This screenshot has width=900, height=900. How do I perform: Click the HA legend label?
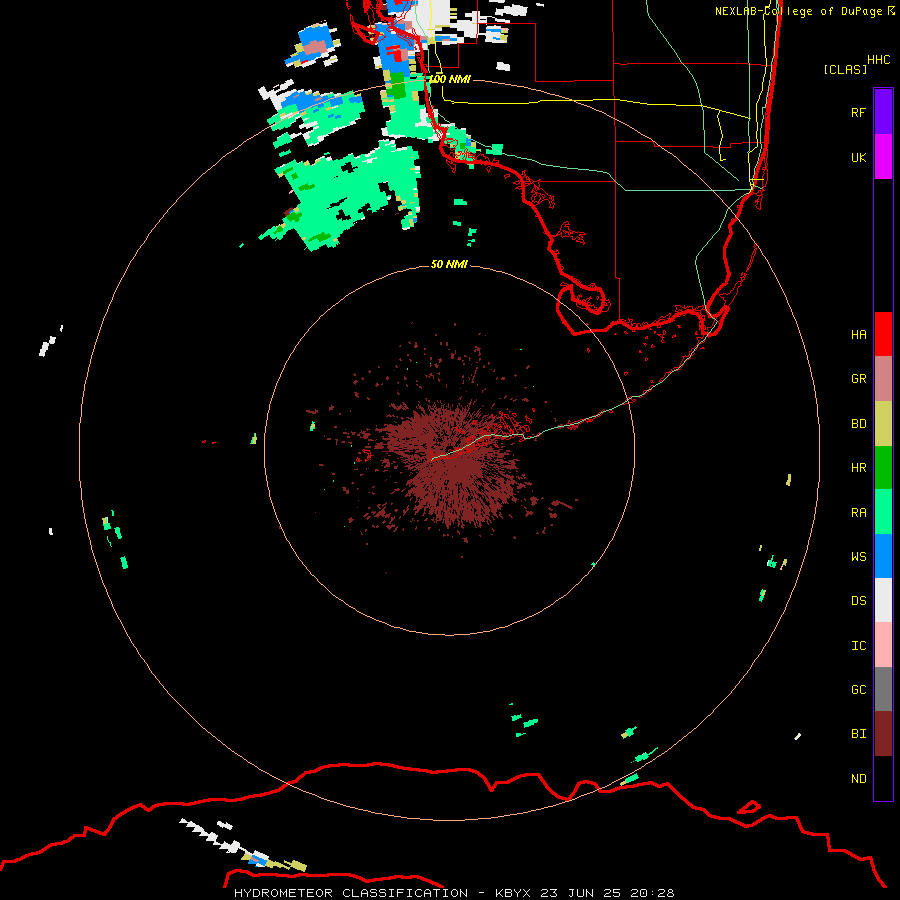(x=858, y=335)
